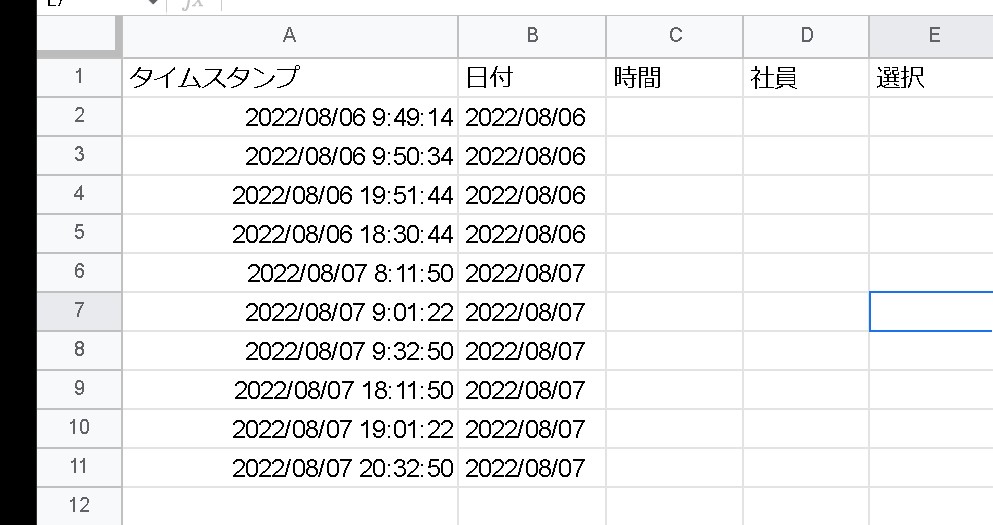This screenshot has width=993, height=525.
Task: Select the row 12 header
Action: (79, 506)
